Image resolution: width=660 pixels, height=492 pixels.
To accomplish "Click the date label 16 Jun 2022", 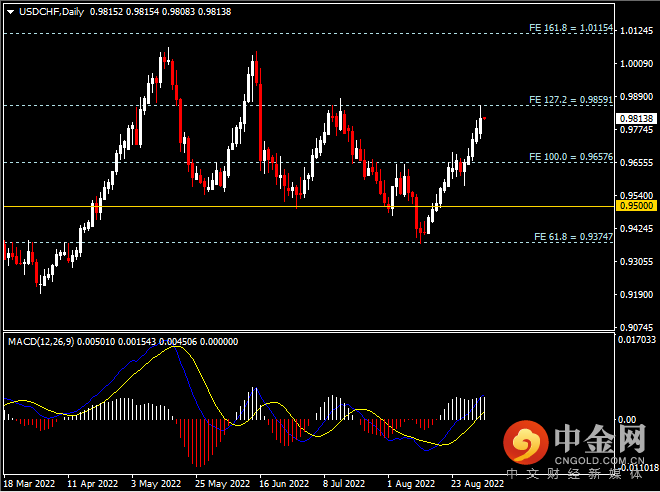I will (x=284, y=484).
